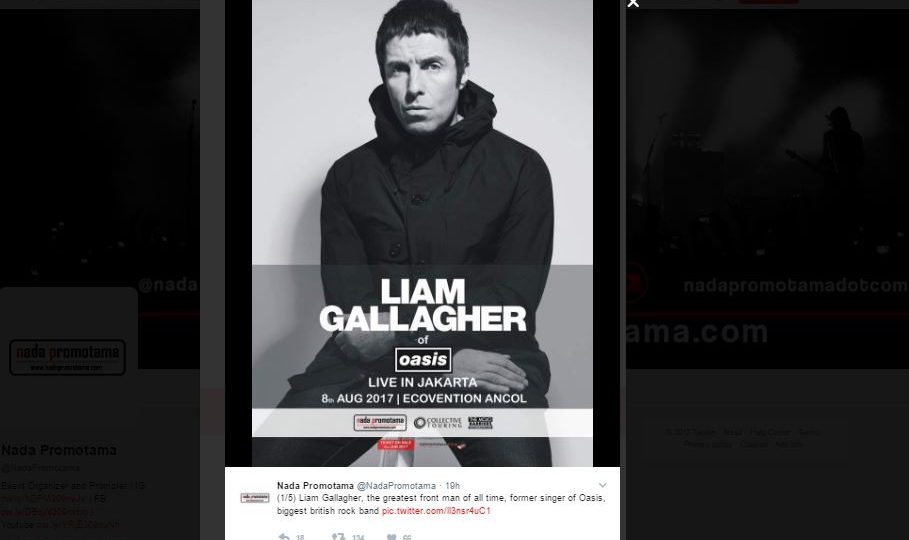
Task: Click the reply count of 18
Action: (300, 537)
